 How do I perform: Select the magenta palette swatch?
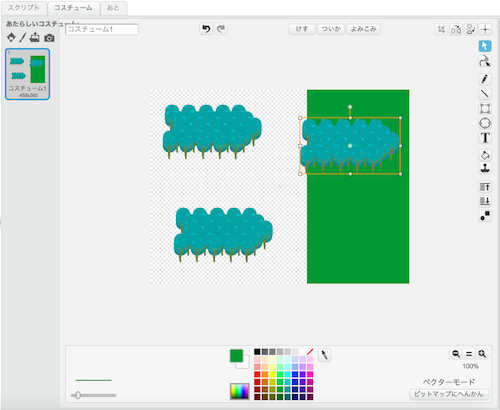[310, 374]
